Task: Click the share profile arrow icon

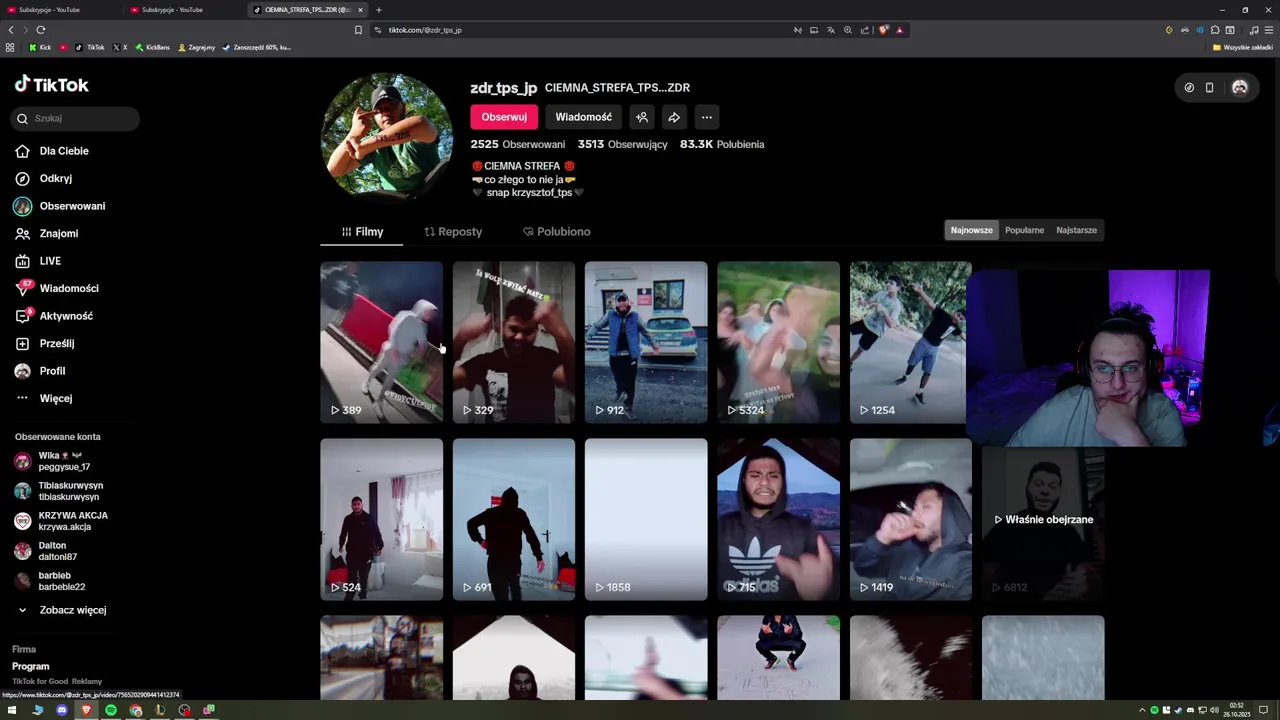Action: coord(674,117)
